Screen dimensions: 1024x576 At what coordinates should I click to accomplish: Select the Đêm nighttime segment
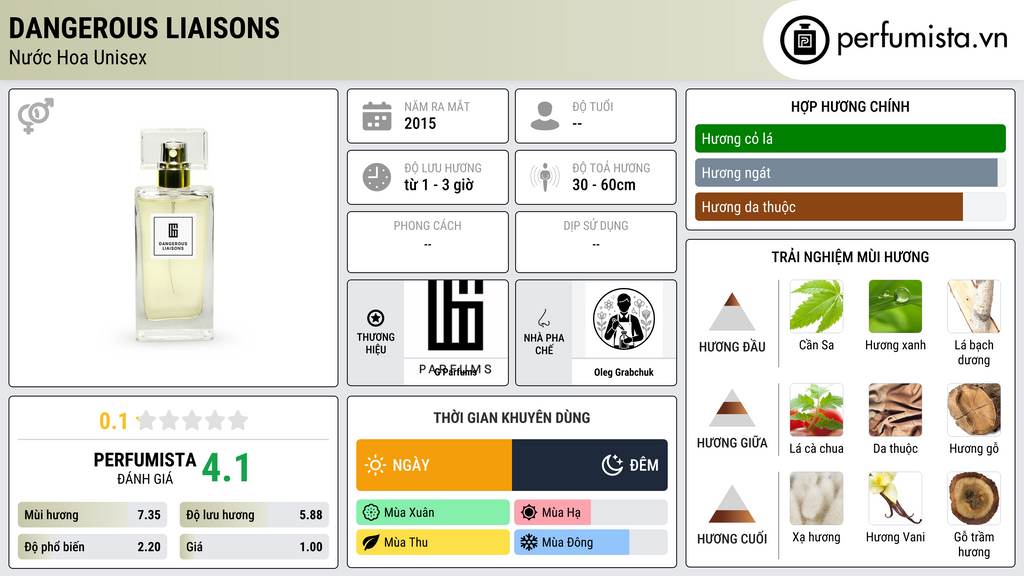[590, 465]
